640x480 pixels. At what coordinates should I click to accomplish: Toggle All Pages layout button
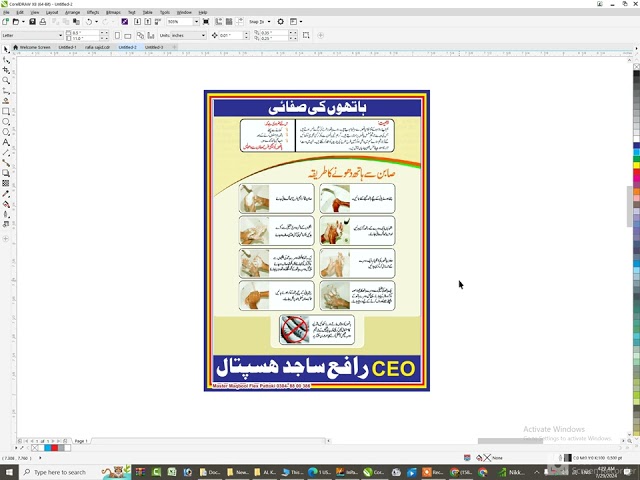coord(140,36)
